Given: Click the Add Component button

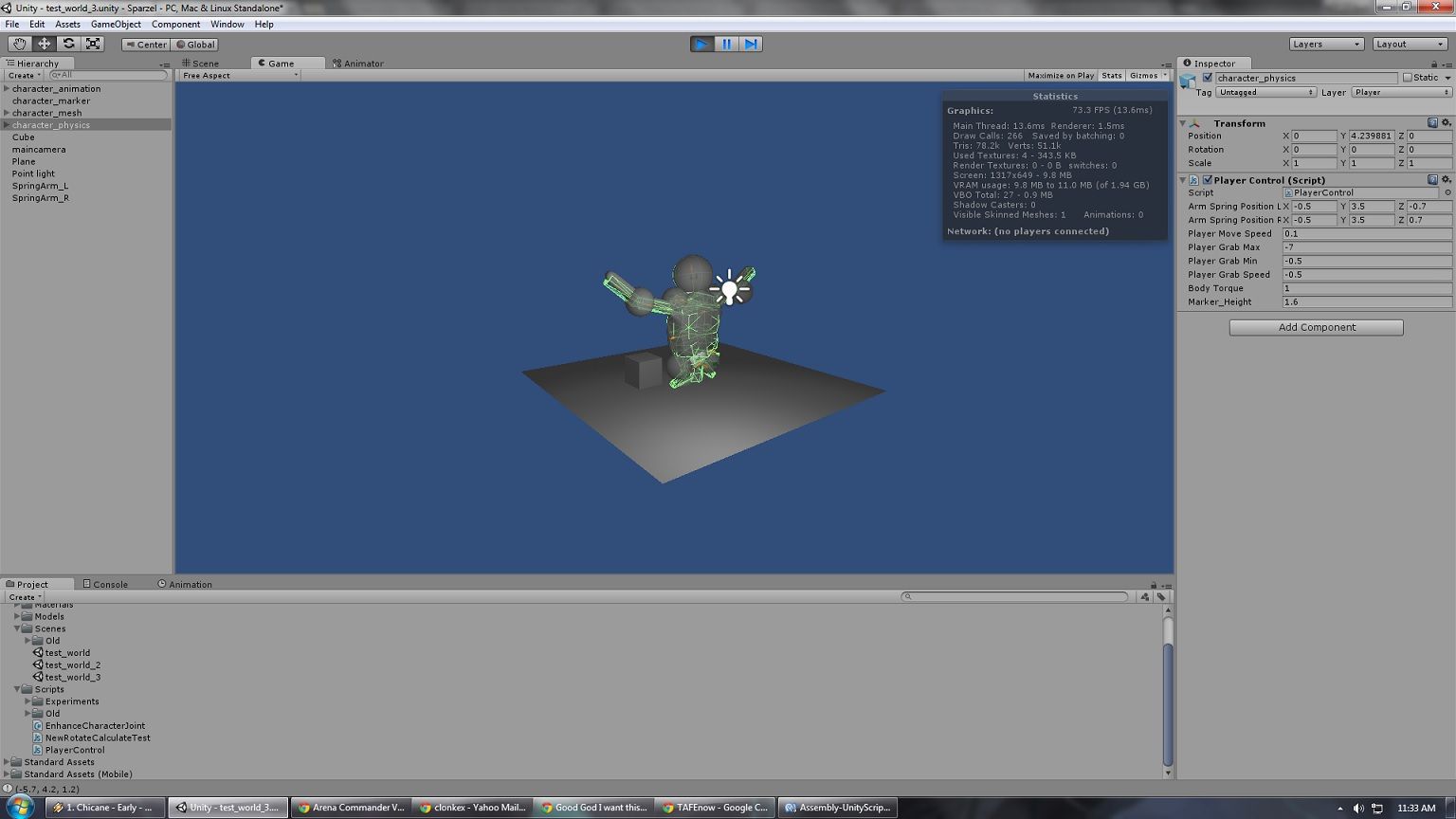Looking at the screenshot, I should (1316, 327).
